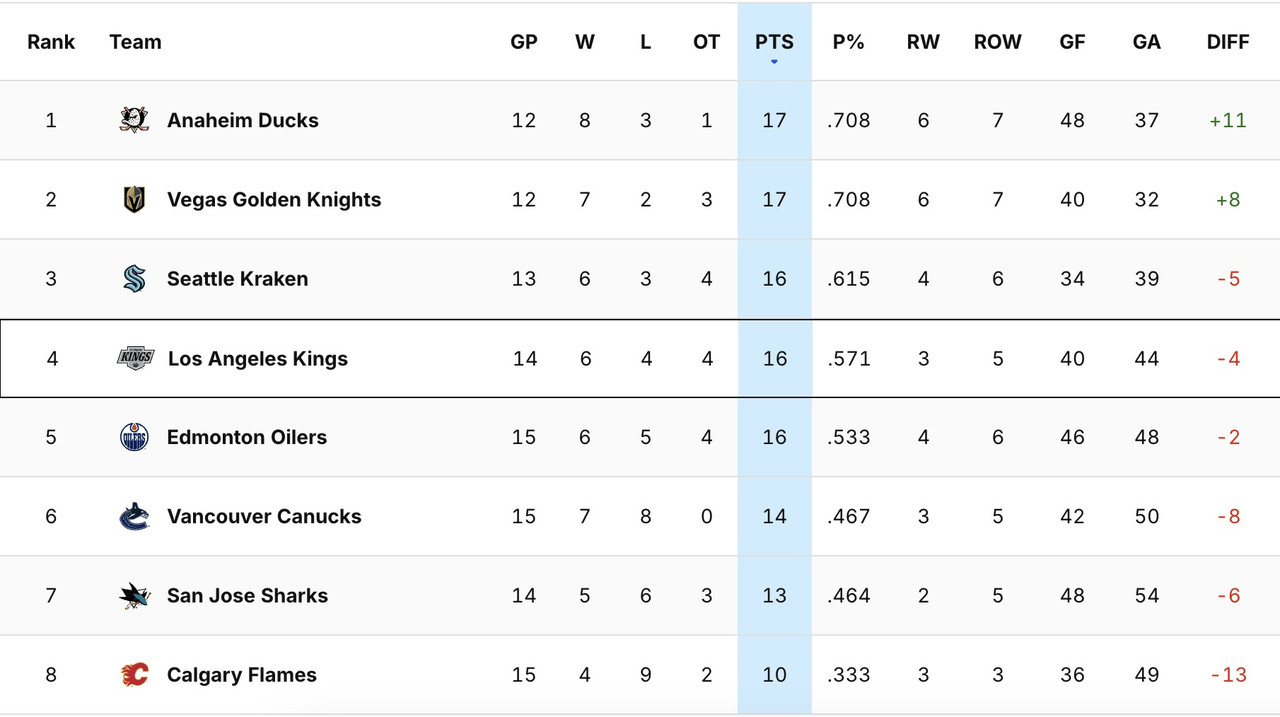Click the San Jose Sharks logo

click(x=133, y=595)
